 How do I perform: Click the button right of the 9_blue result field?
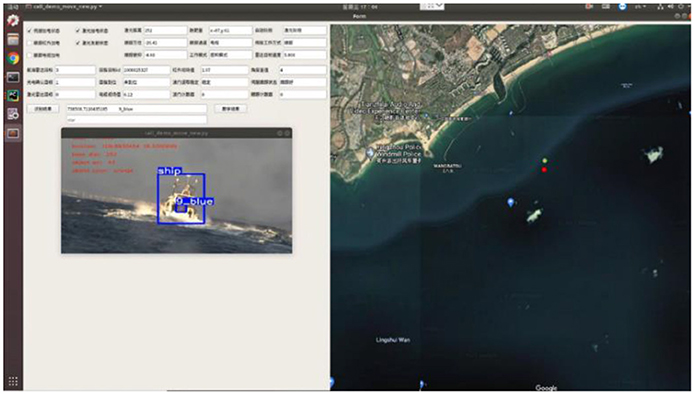[x=231, y=108]
